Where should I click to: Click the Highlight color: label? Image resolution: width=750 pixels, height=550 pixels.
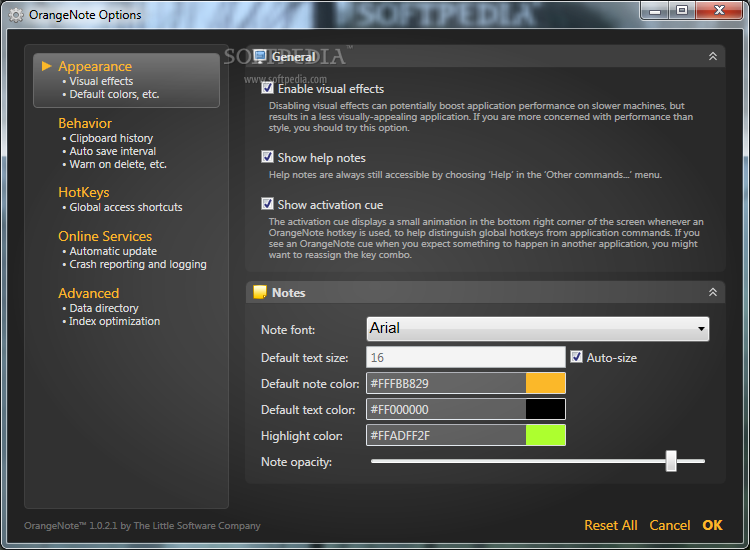[x=302, y=436]
